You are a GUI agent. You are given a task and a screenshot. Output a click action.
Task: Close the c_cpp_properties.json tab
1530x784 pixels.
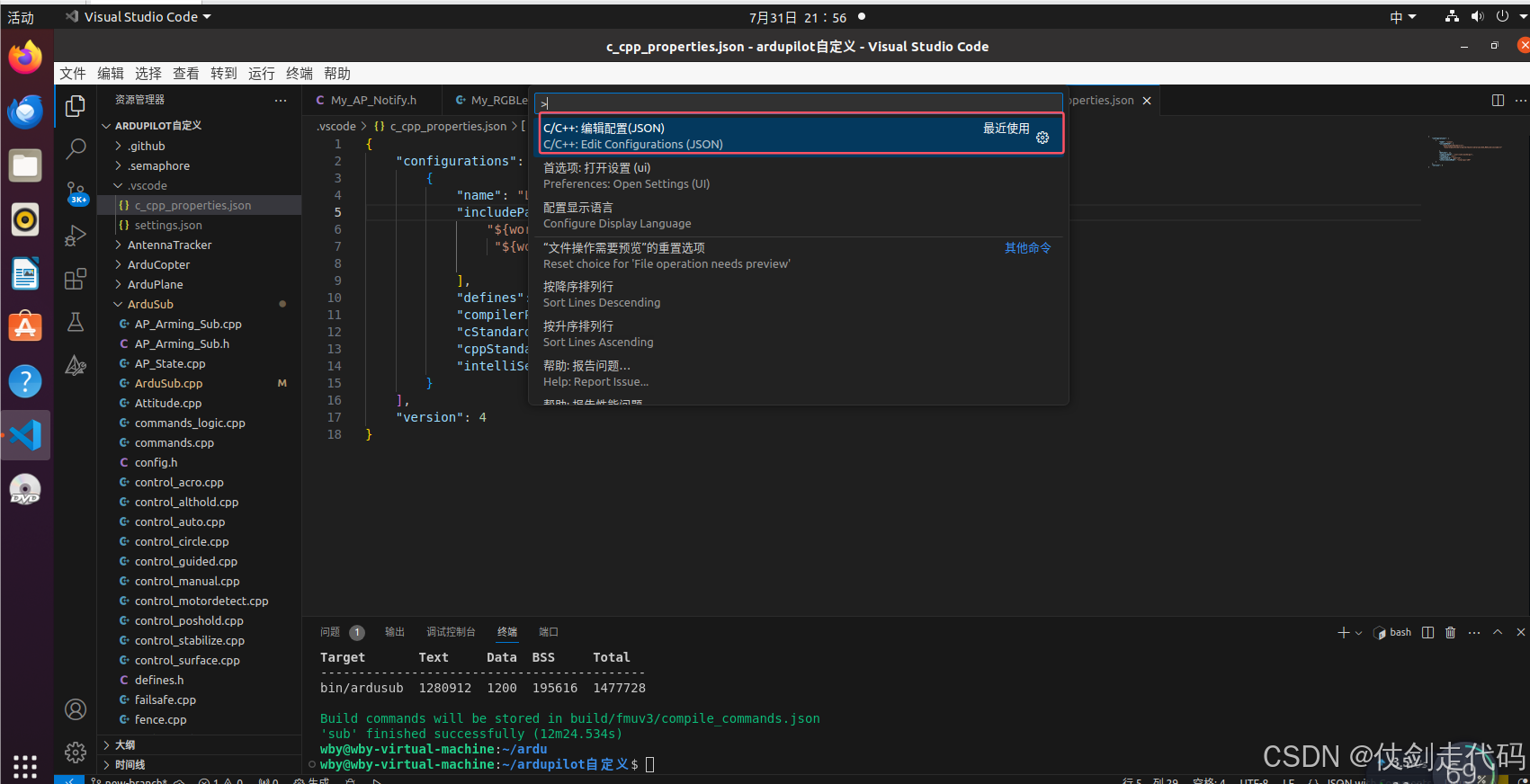(x=1147, y=101)
